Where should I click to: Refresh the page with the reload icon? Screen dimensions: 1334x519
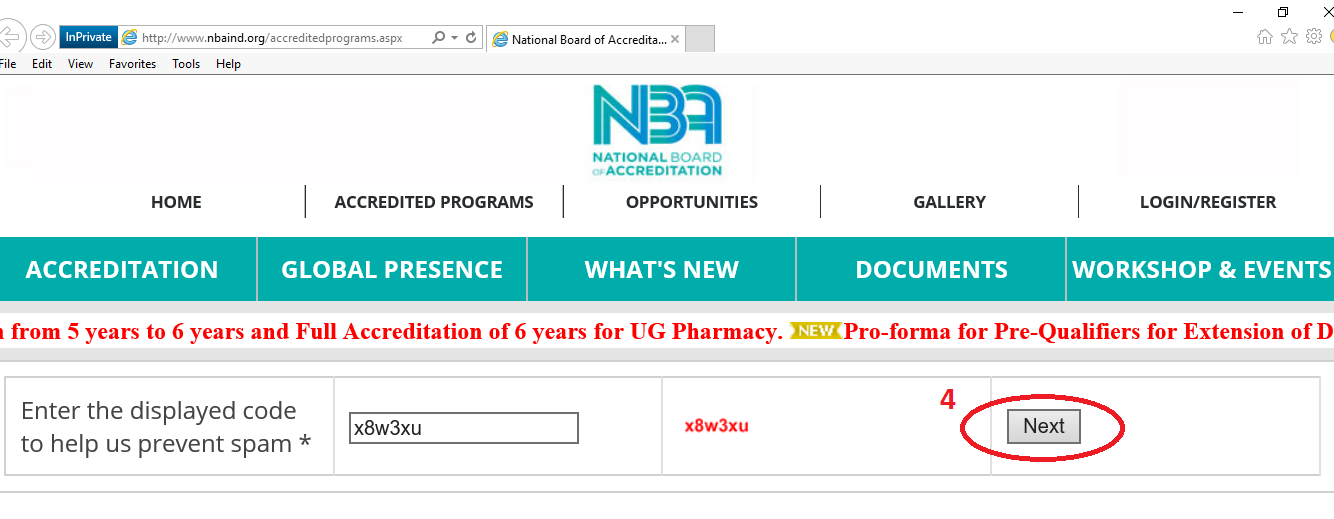click(471, 38)
